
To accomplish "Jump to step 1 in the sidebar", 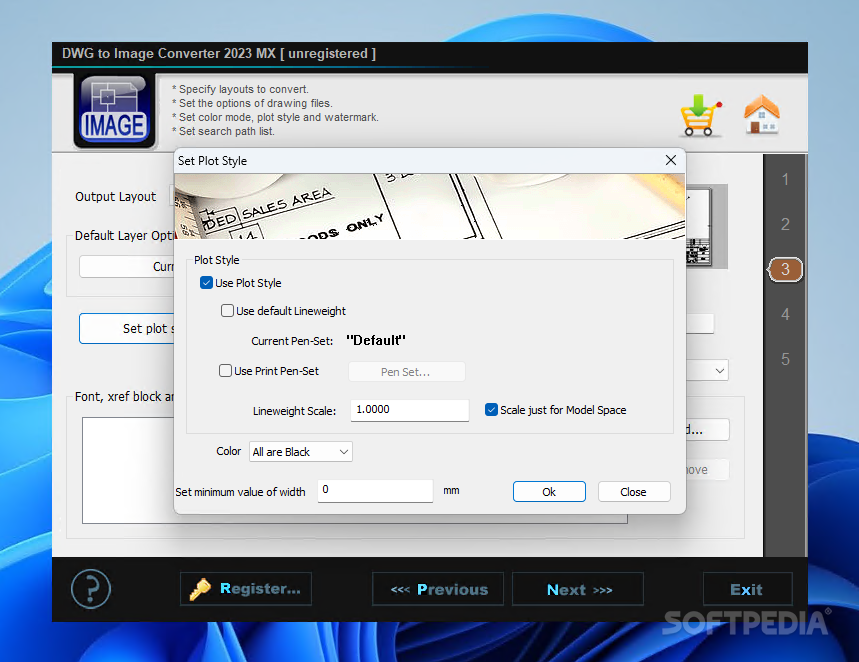I will coord(785,179).
